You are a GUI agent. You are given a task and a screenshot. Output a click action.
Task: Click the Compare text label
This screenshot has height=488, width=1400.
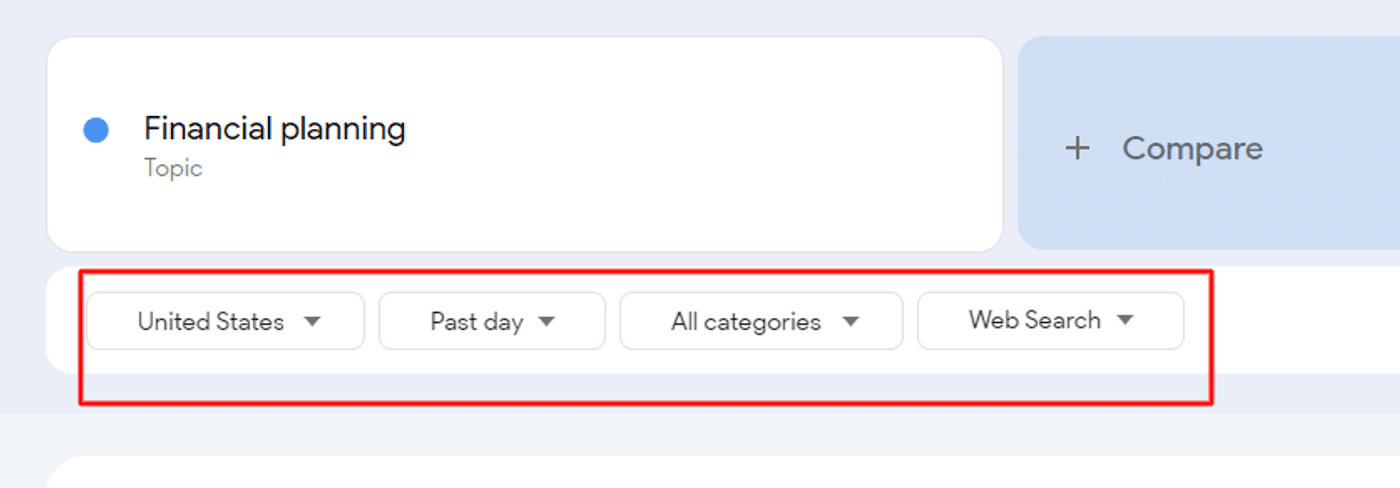click(1192, 149)
